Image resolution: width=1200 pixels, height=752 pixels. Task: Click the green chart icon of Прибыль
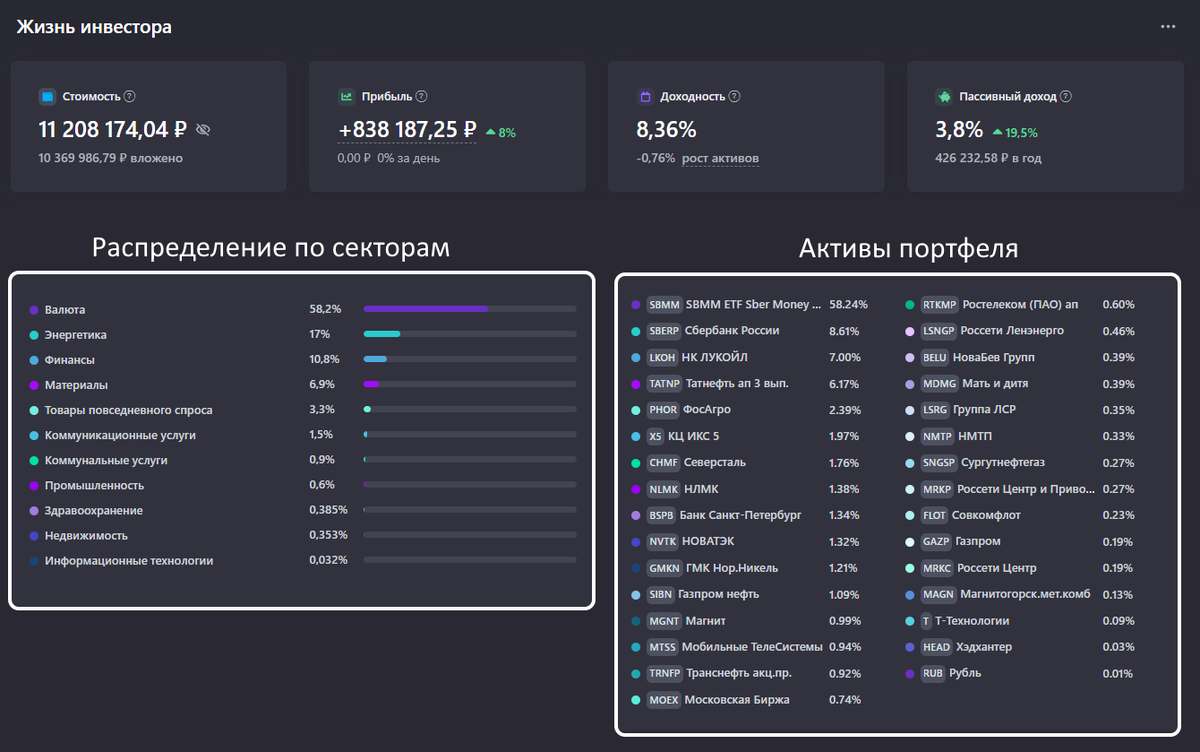346,97
